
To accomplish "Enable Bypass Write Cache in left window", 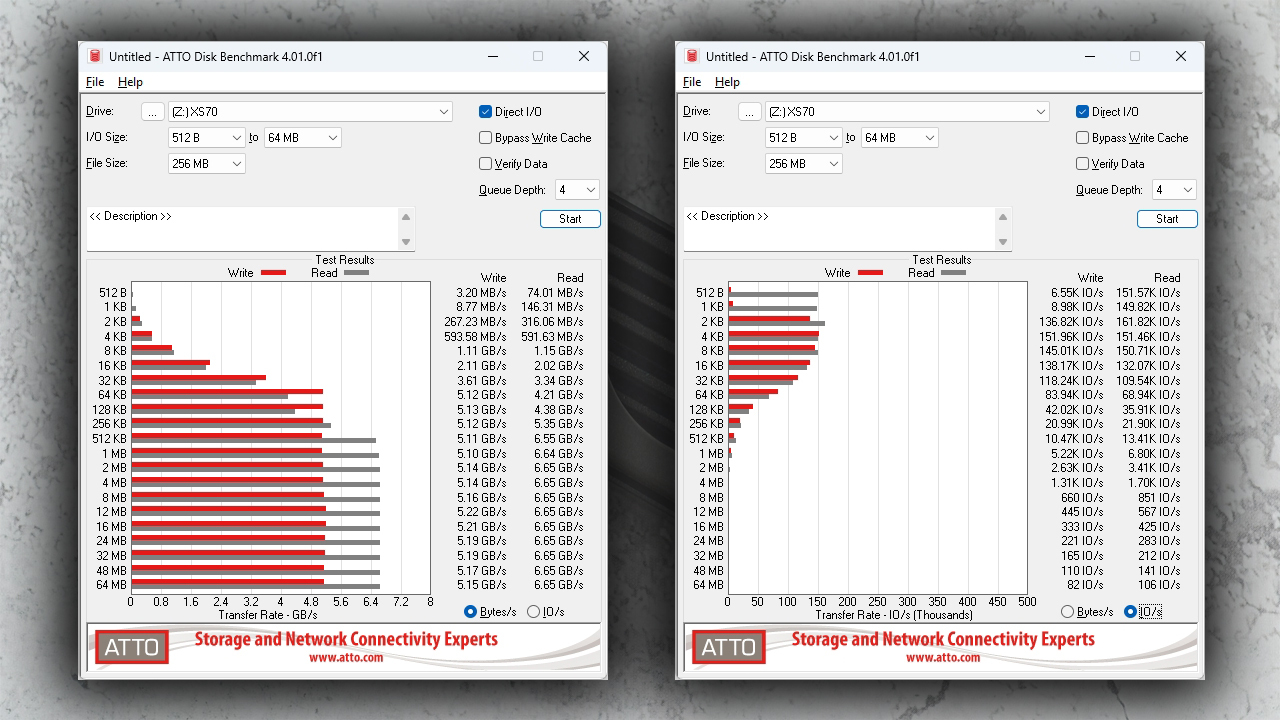I will (x=485, y=138).
